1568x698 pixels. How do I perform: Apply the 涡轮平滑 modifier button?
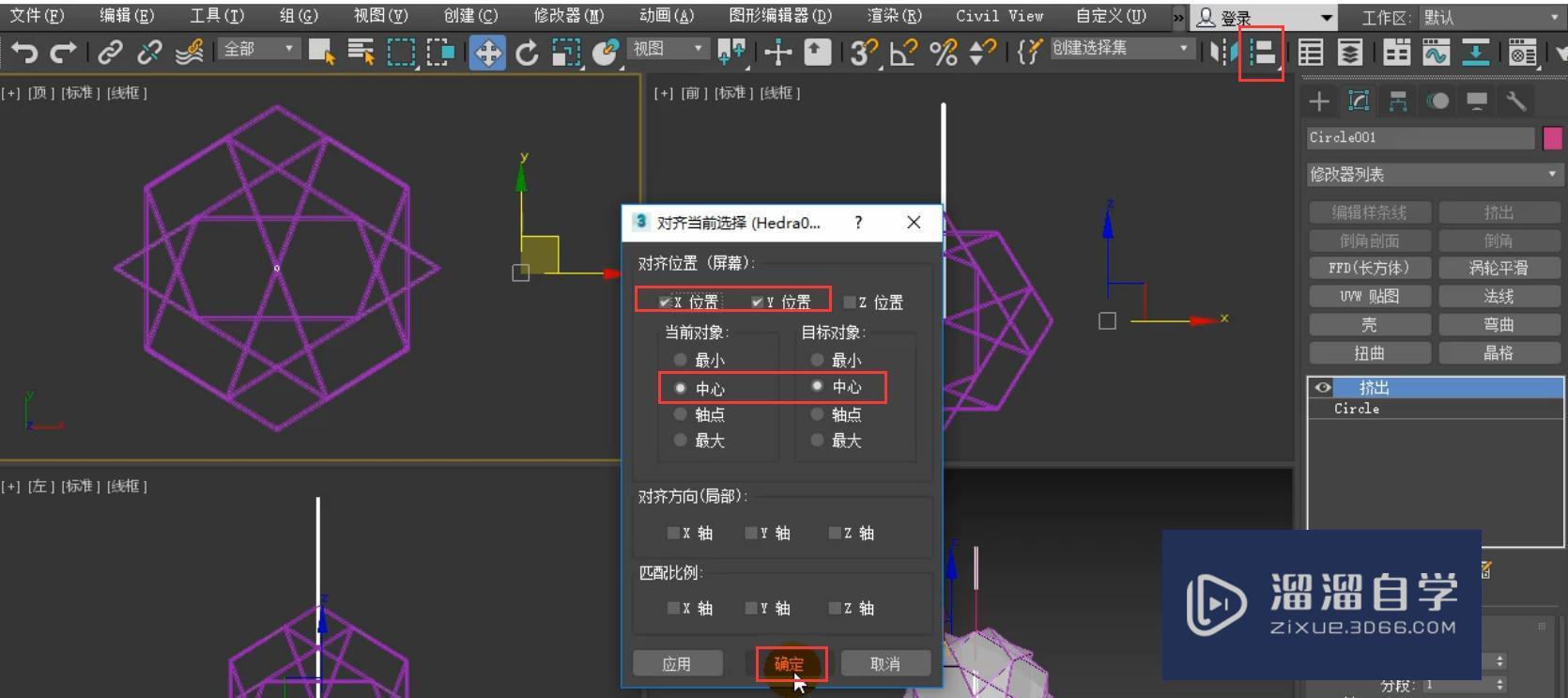pos(1499,268)
